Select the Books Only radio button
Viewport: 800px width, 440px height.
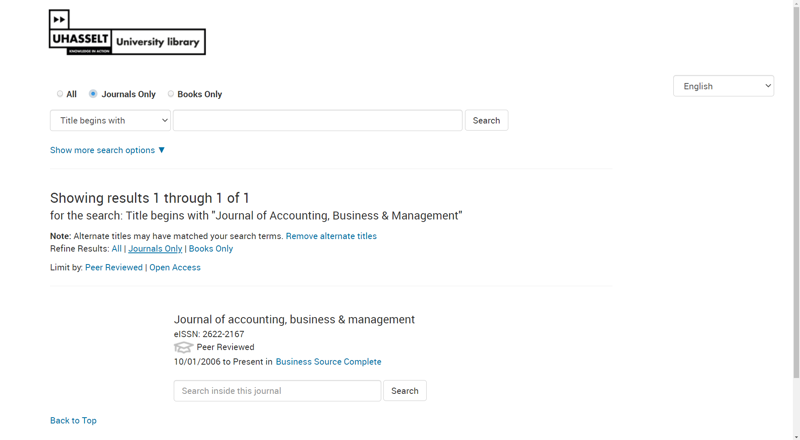(171, 94)
